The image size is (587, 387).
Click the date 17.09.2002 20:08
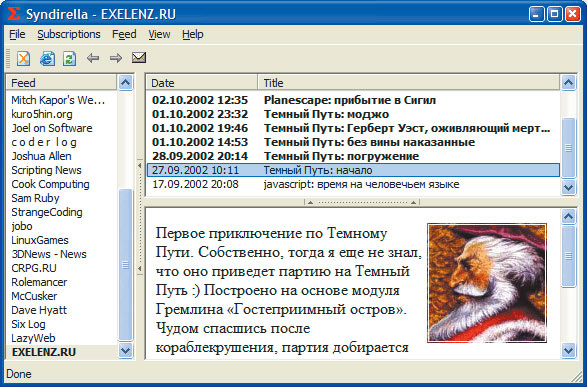(195, 184)
